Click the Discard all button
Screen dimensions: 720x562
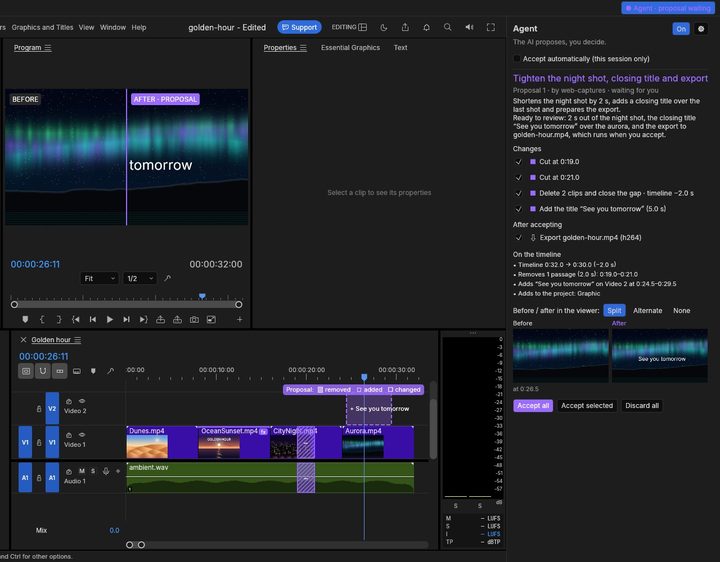click(x=642, y=405)
